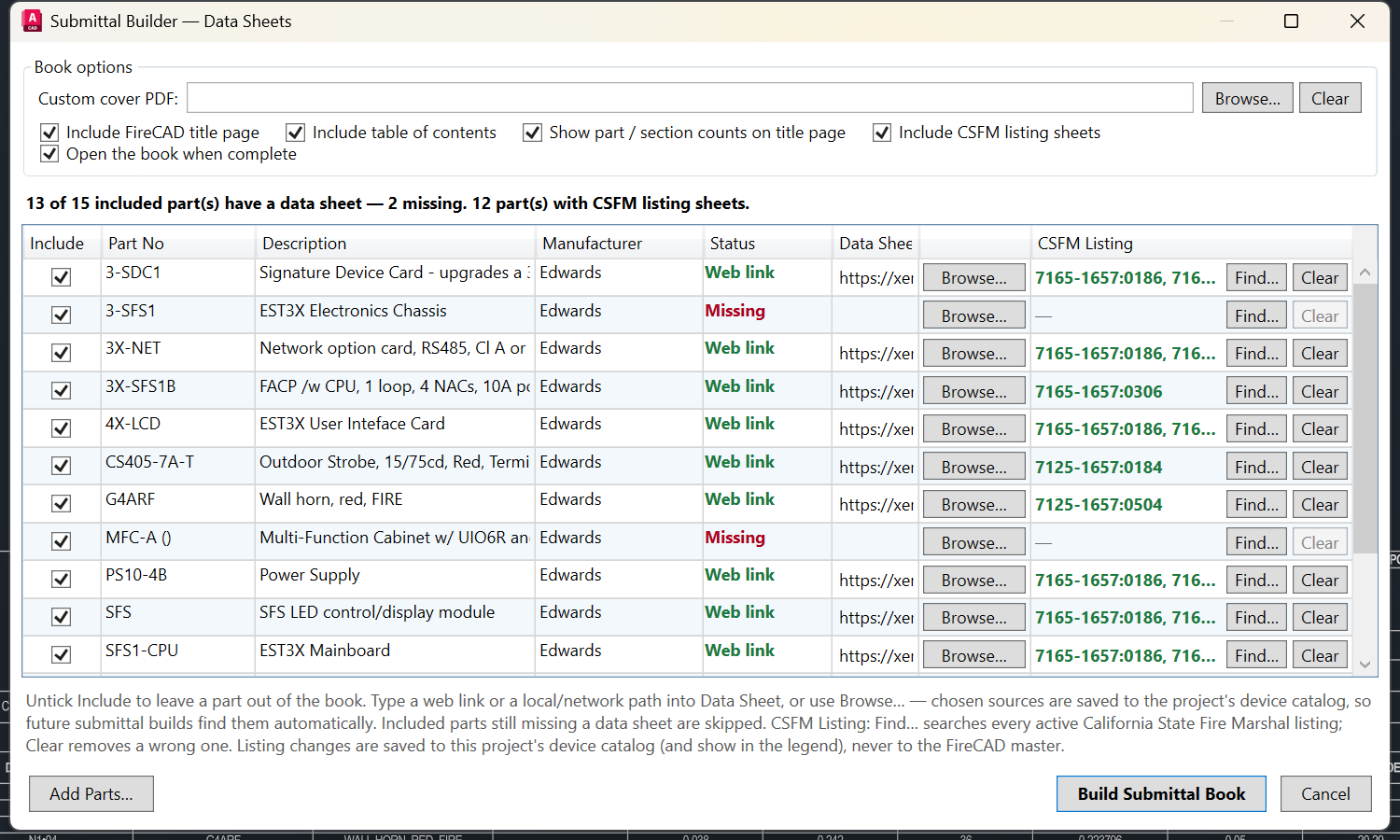Select description 'SFS LED control/display module'
Viewport: 1400px width, 840px height.
tap(377, 612)
